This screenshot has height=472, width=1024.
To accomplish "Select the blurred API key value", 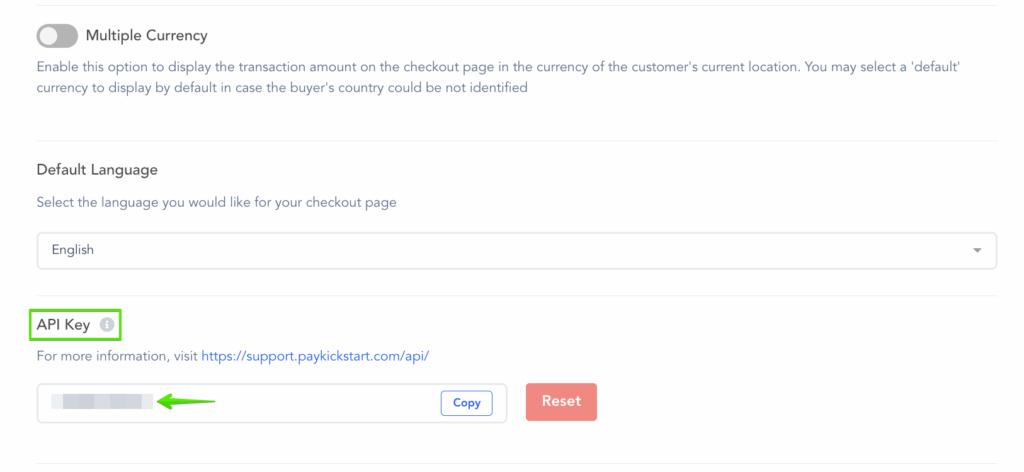I will point(101,402).
